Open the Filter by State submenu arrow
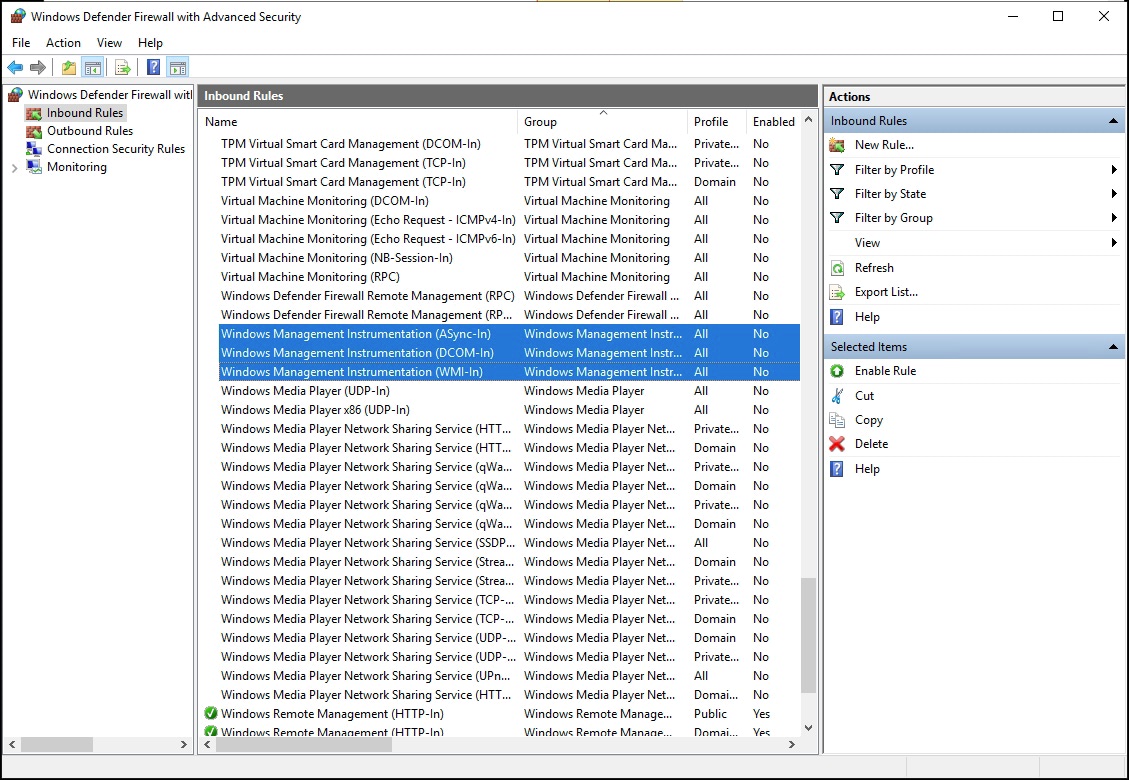Viewport: 1129px width, 780px height. pos(1114,194)
